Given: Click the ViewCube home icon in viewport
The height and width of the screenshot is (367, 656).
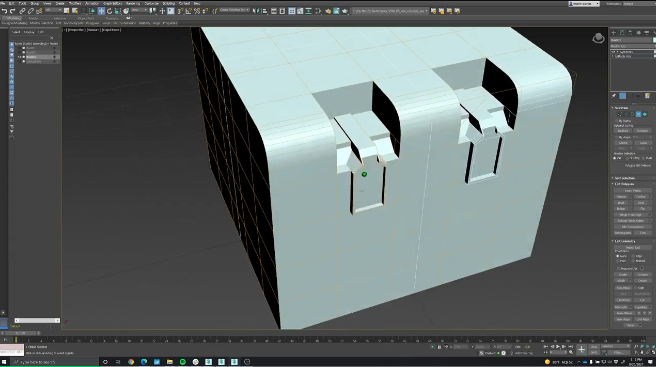Looking at the screenshot, I should coord(598,38).
